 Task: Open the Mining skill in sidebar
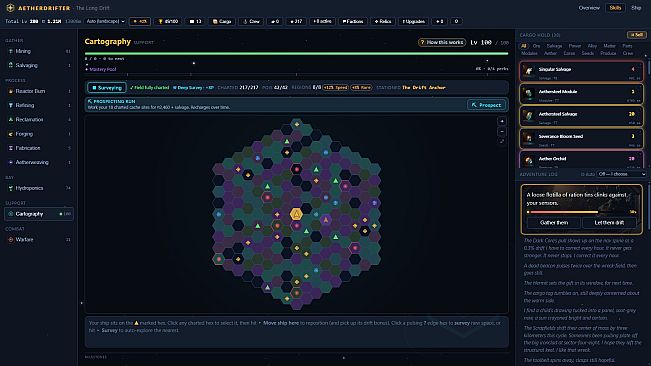[x=39, y=51]
